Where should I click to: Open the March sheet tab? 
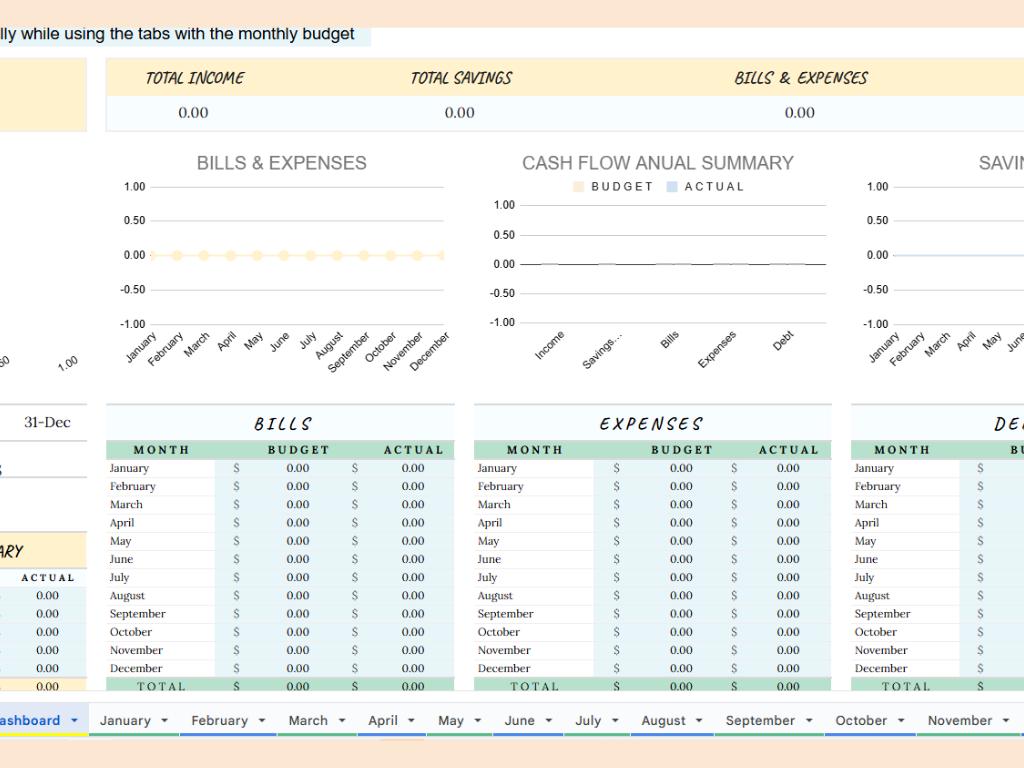308,720
